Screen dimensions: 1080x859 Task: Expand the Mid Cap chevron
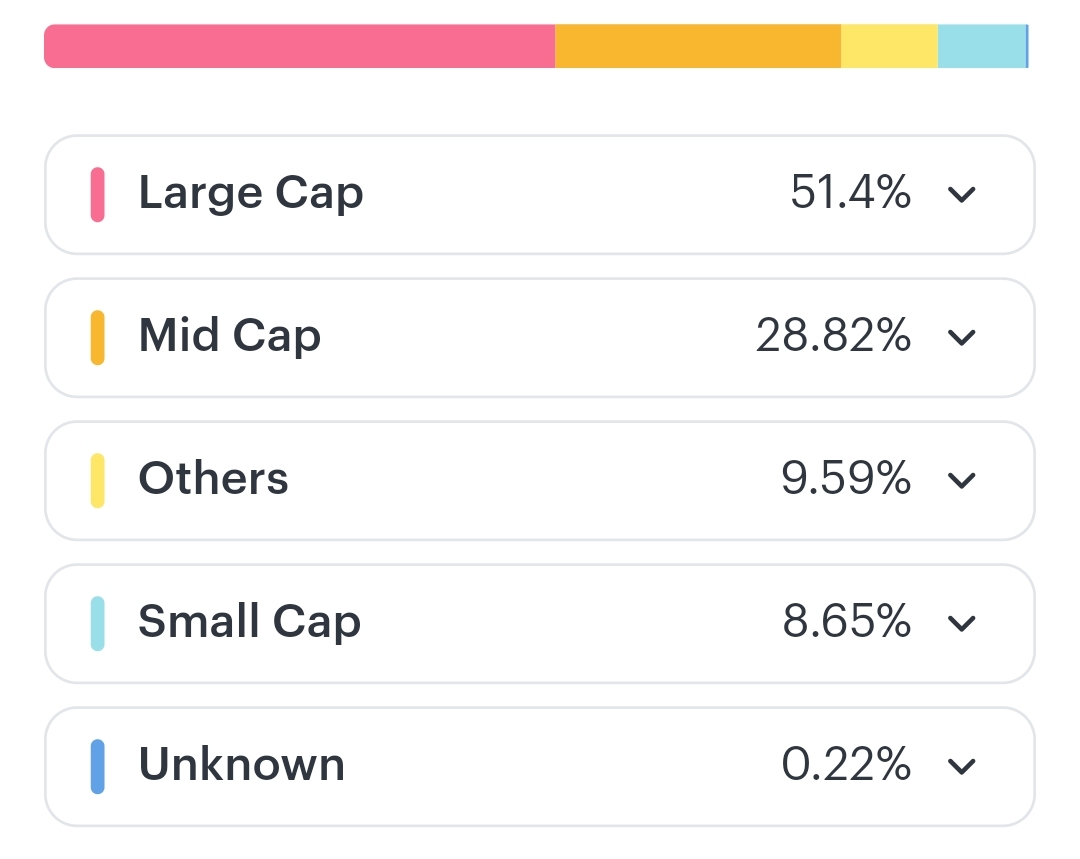(x=961, y=337)
